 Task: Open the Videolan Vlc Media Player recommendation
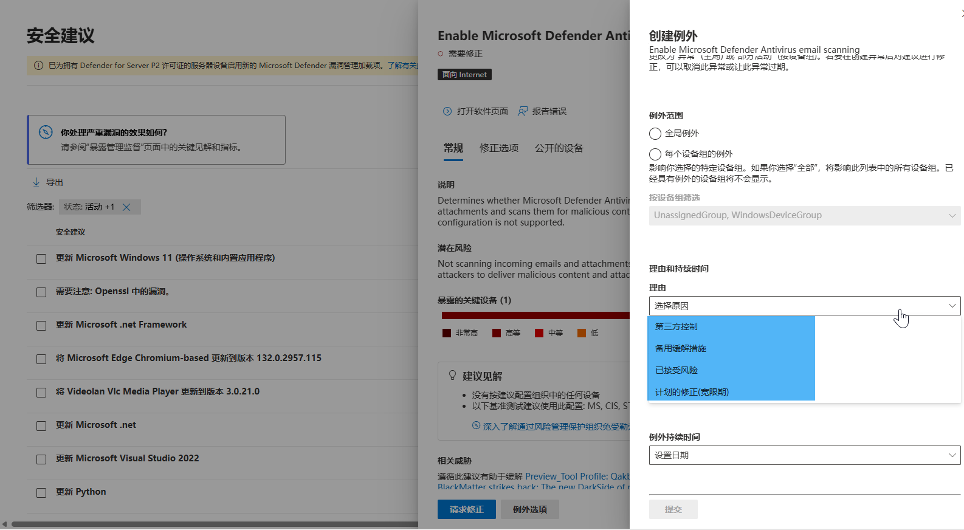pos(157,392)
